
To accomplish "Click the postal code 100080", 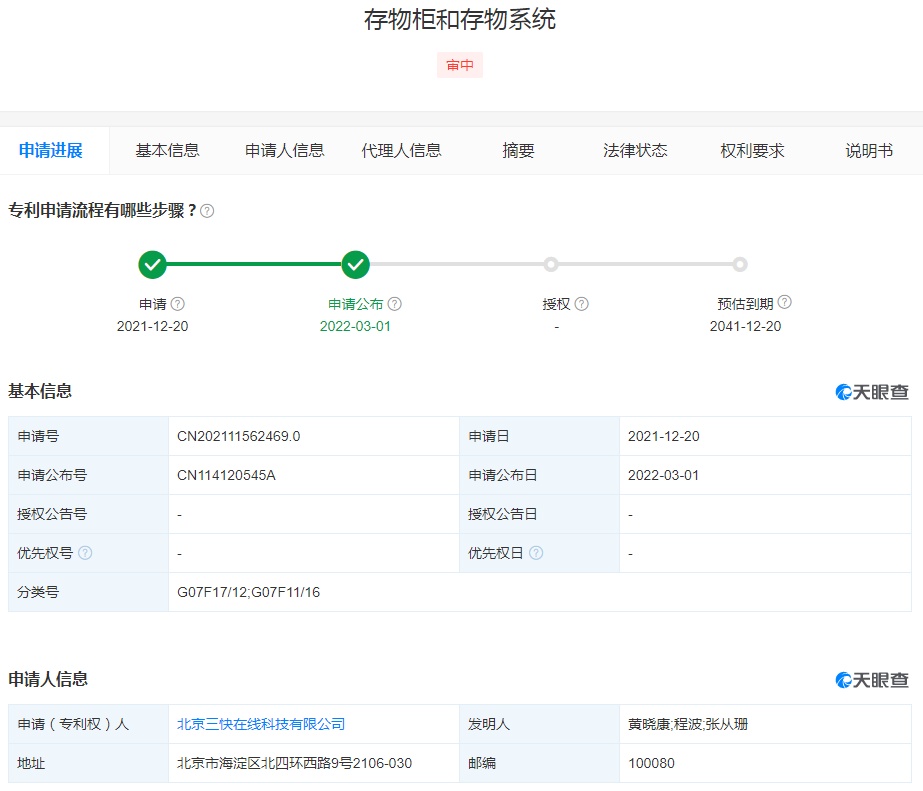I will (651, 763).
